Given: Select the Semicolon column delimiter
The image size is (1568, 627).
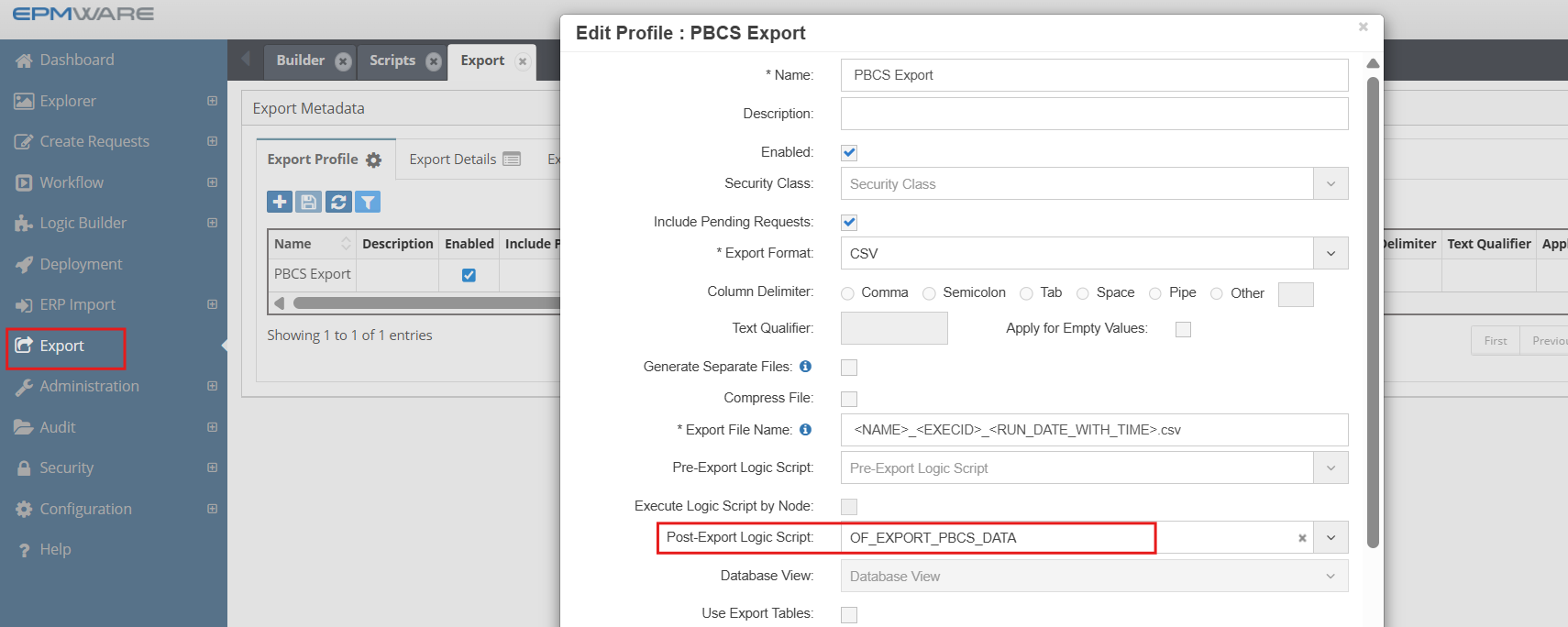Looking at the screenshot, I should point(929,293).
